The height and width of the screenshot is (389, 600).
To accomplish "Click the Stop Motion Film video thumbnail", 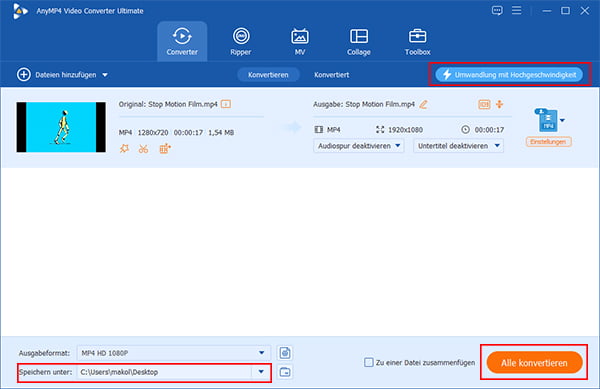I will [x=61, y=127].
